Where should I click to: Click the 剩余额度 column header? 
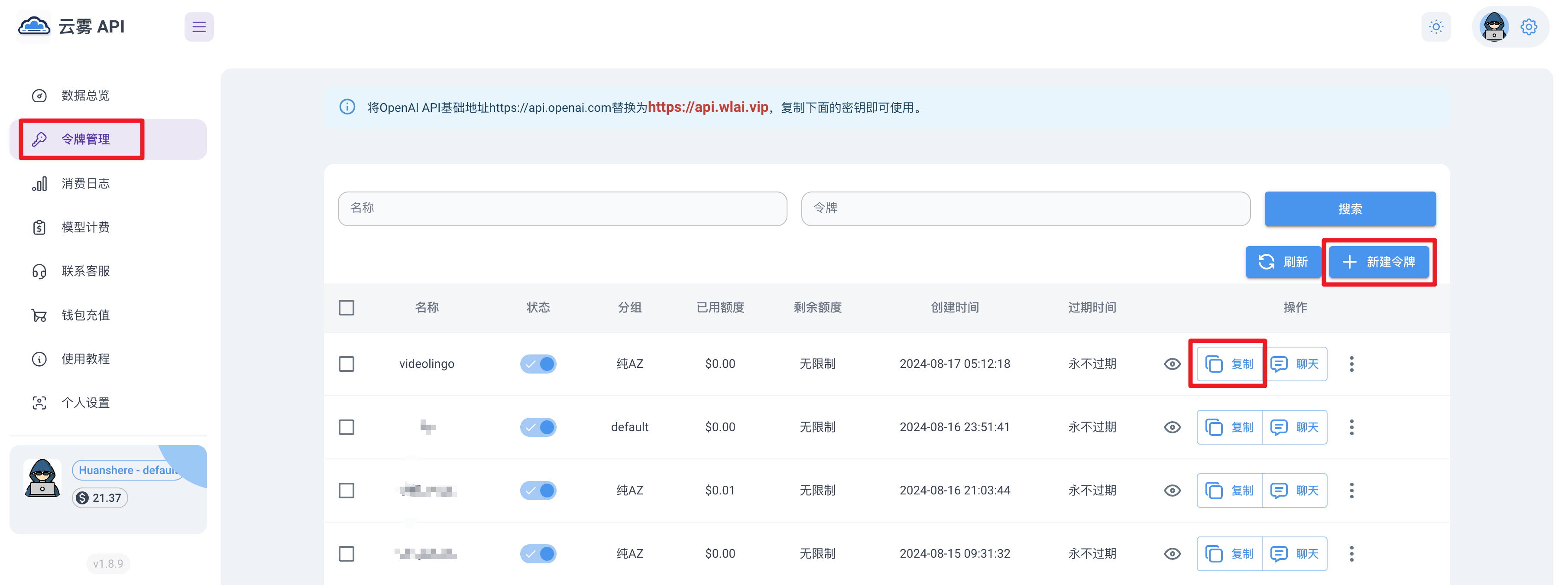pos(817,307)
